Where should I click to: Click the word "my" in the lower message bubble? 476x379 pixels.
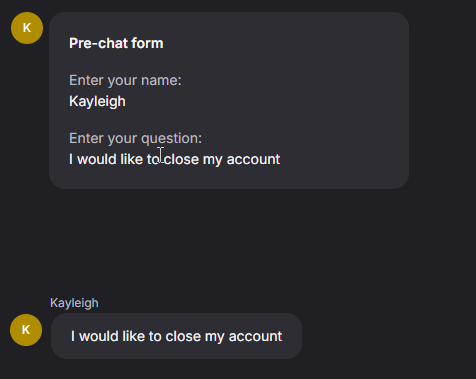215,337
